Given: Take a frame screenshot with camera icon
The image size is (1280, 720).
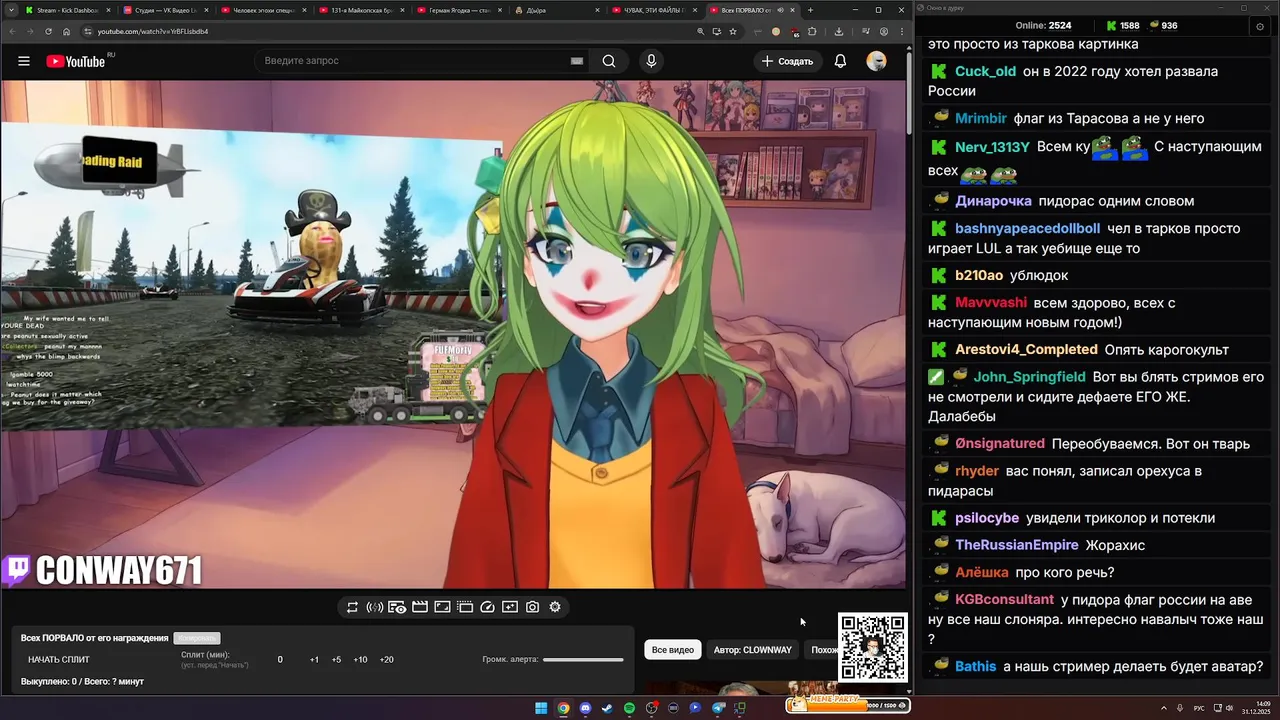Looking at the screenshot, I should pyautogui.click(x=532, y=607).
